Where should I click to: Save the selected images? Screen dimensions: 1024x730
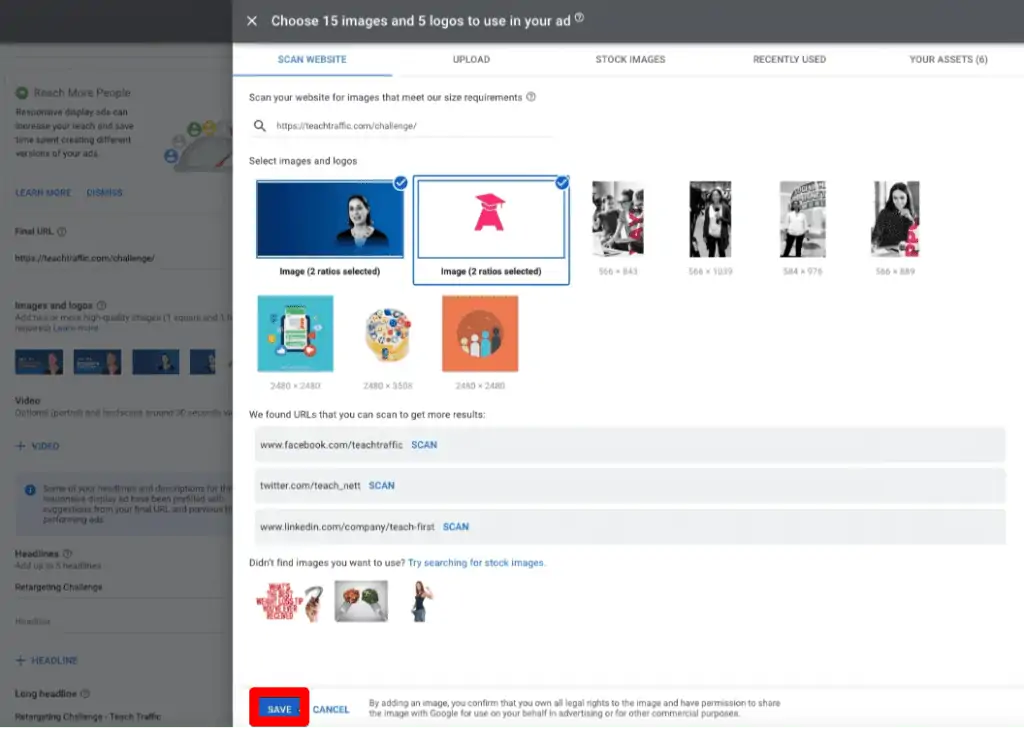(278, 708)
